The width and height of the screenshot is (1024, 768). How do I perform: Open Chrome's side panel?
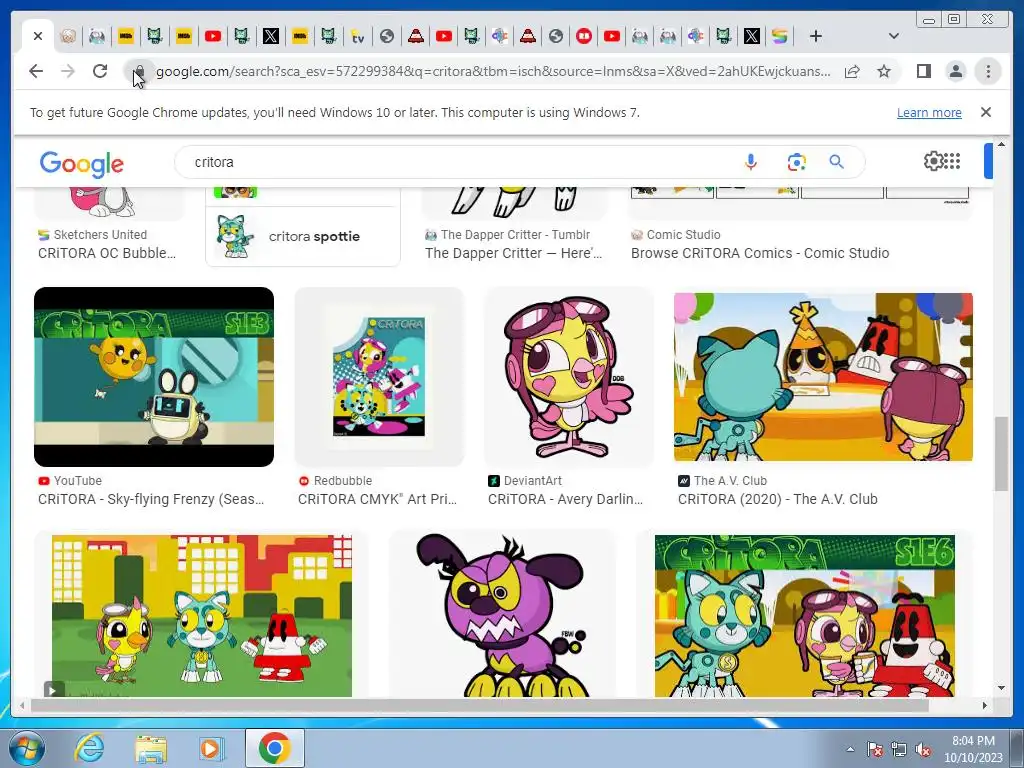[x=923, y=71]
